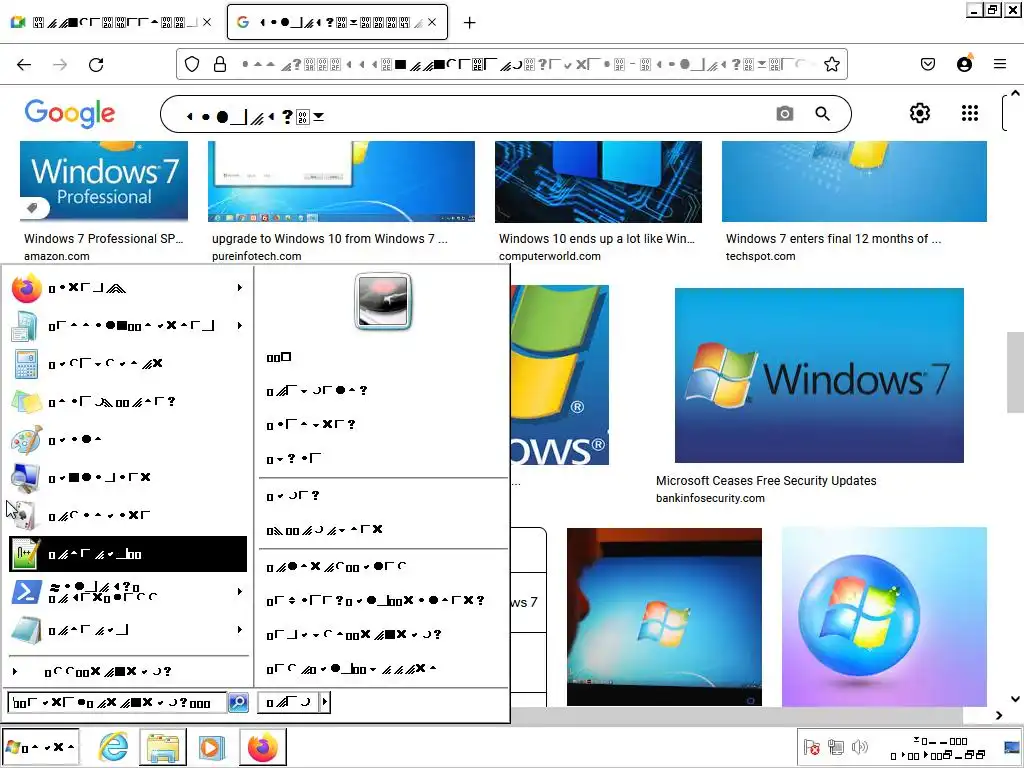The width and height of the screenshot is (1024, 768).
Task: Open Windows Explorer from the taskbar
Action: point(163,746)
